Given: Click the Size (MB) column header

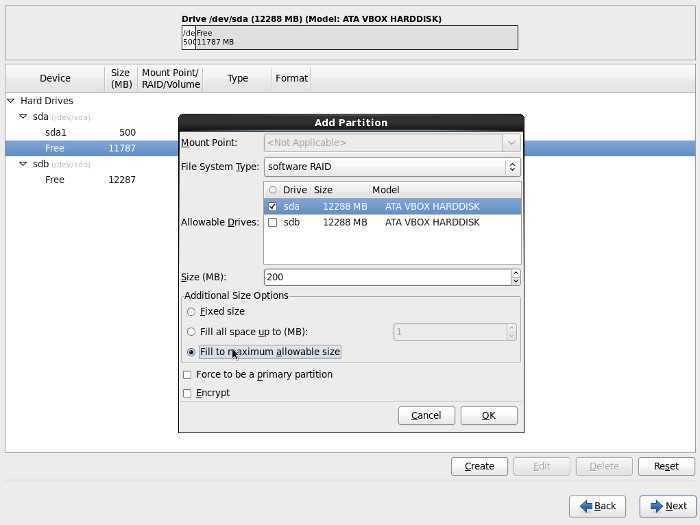Looking at the screenshot, I should [x=121, y=79].
